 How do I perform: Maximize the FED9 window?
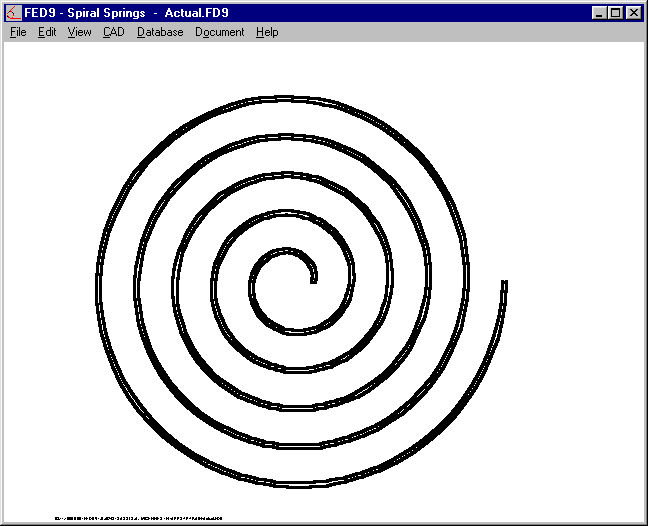[615, 13]
